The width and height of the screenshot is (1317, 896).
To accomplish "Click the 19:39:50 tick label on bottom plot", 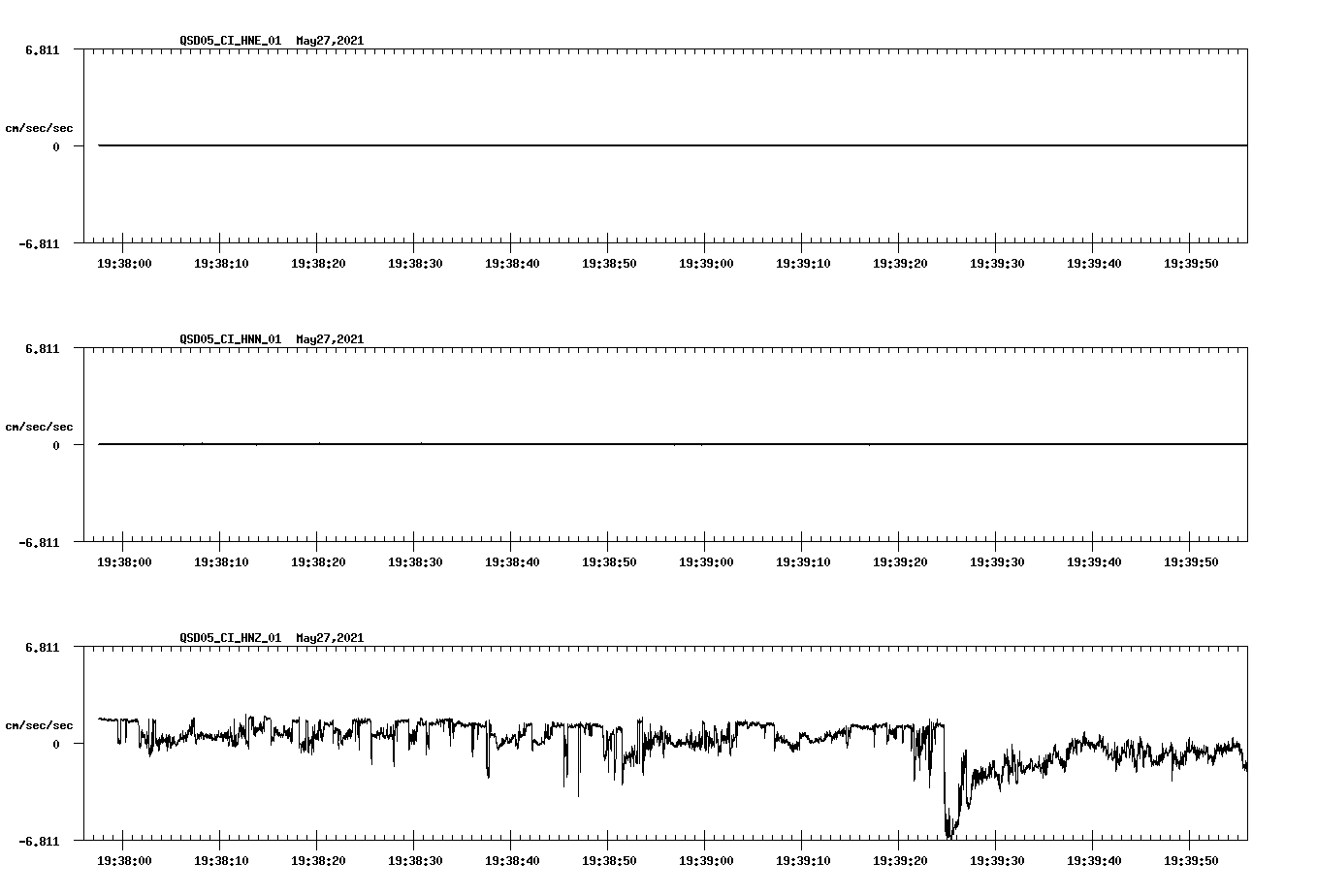I will point(1190,859).
